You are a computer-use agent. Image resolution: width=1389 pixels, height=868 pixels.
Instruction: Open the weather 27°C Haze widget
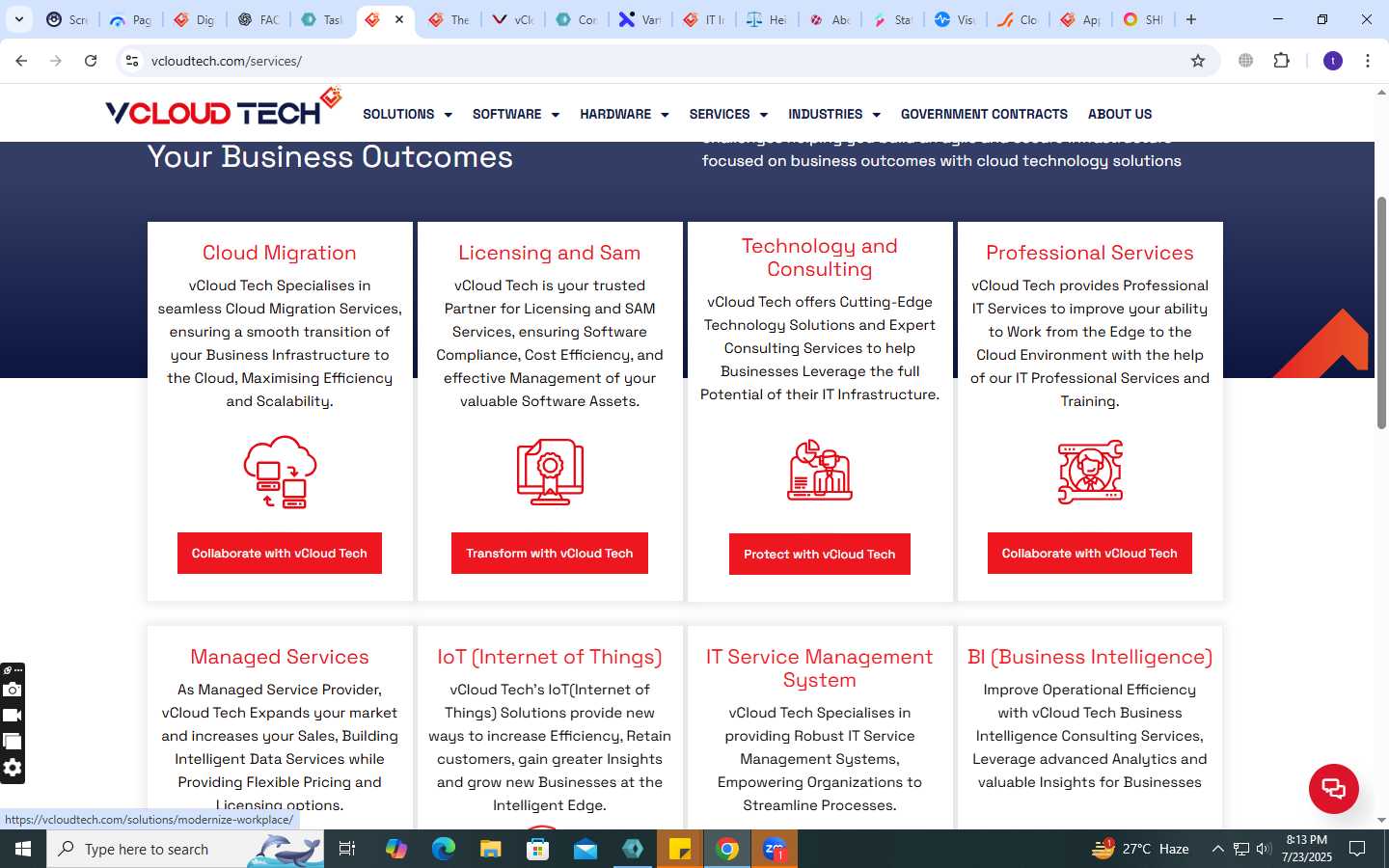[1140, 849]
